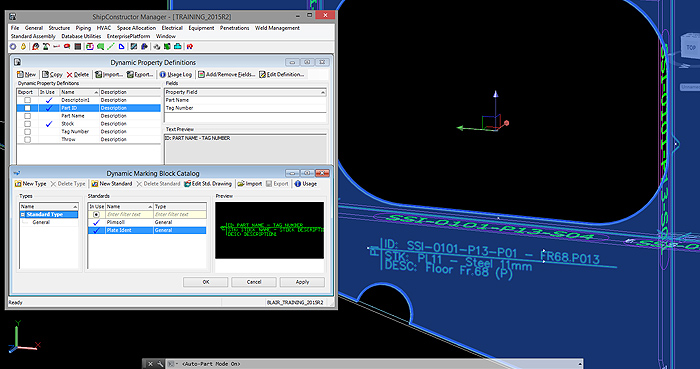Click the wrench icon on the AutoCAD command line
The height and width of the screenshot is (369, 700).
(x=160, y=364)
